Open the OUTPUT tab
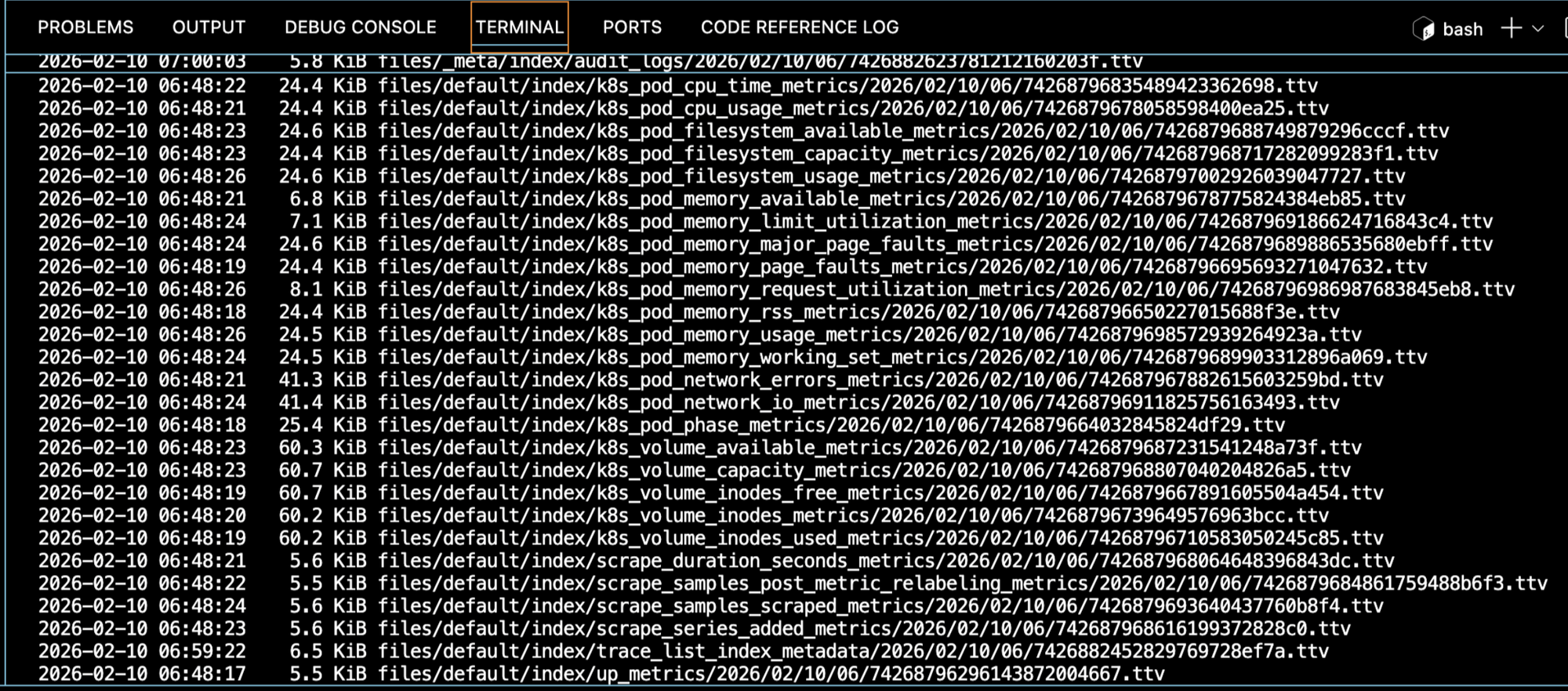The image size is (1568, 691). pos(209,27)
